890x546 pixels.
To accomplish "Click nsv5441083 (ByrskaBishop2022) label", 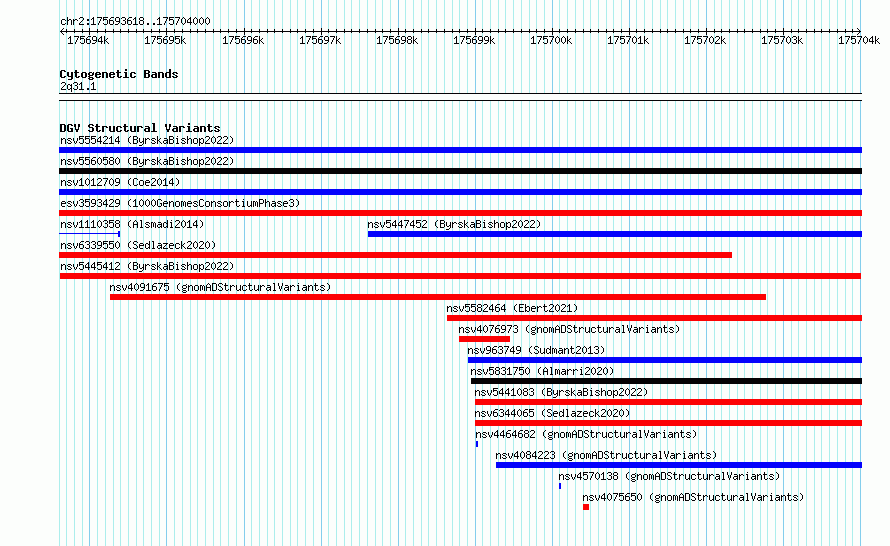I will point(561,392).
